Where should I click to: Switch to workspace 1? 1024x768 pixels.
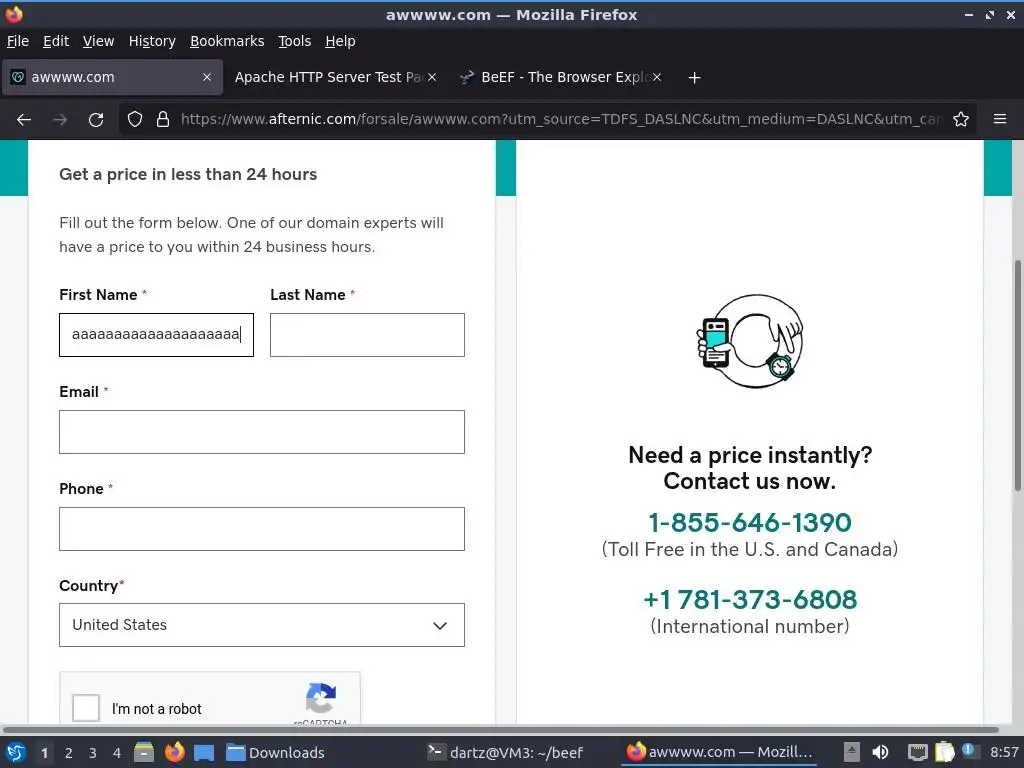pyautogui.click(x=44, y=752)
